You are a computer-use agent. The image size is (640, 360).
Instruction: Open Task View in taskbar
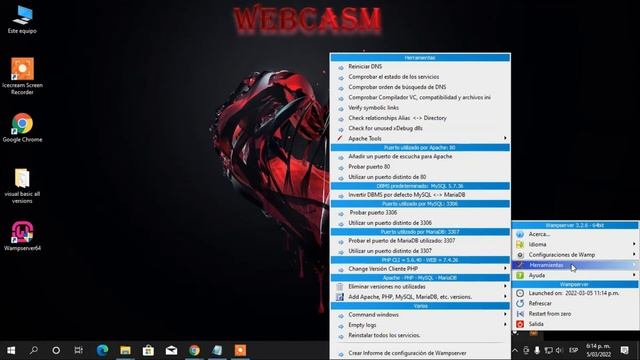(x=78, y=350)
